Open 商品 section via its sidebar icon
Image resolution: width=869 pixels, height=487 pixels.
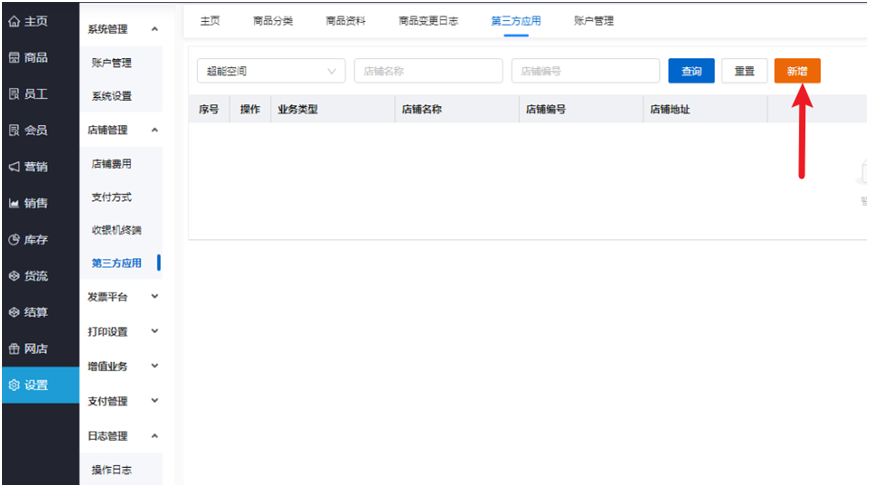(x=14, y=58)
